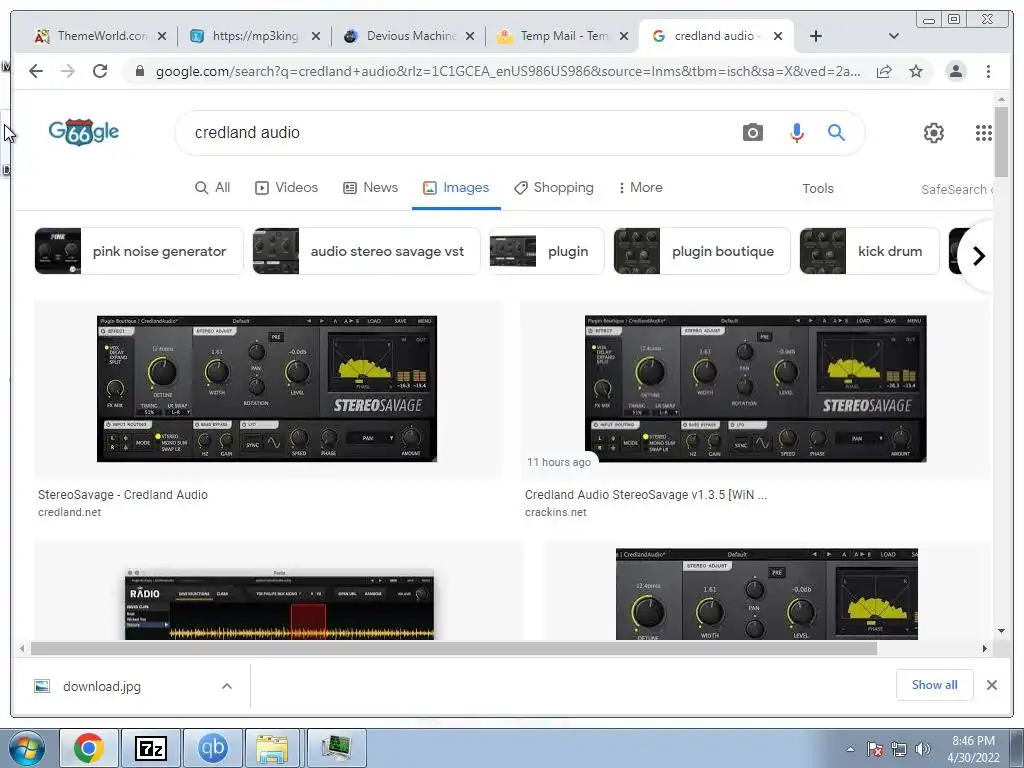Open the search Tools options
This screenshot has width=1024, height=768.
(x=818, y=188)
